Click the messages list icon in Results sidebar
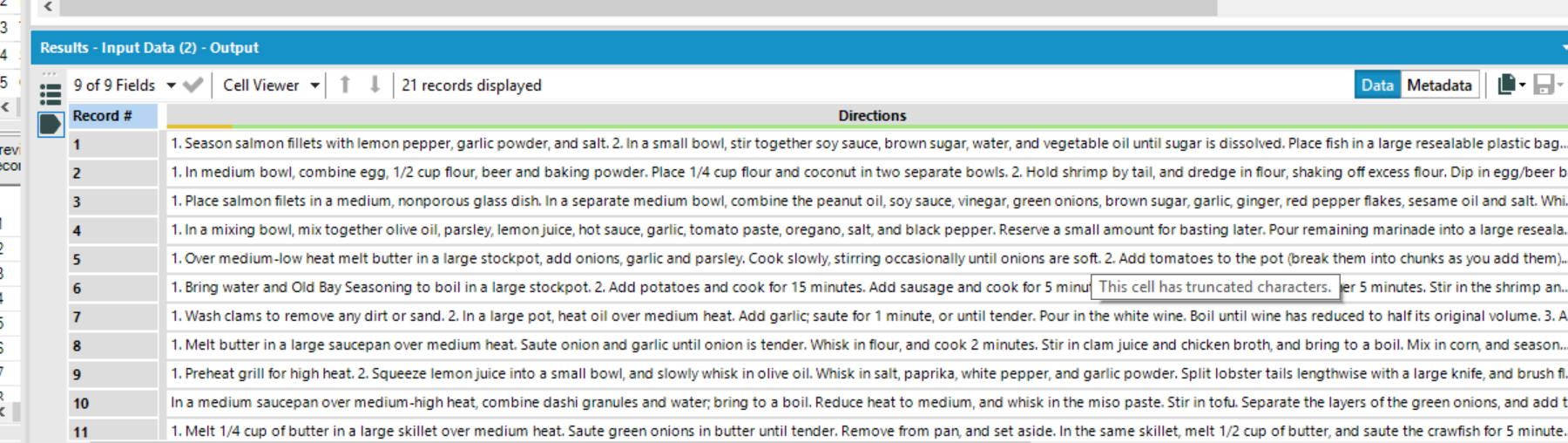The height and width of the screenshot is (443, 1568). (51, 93)
